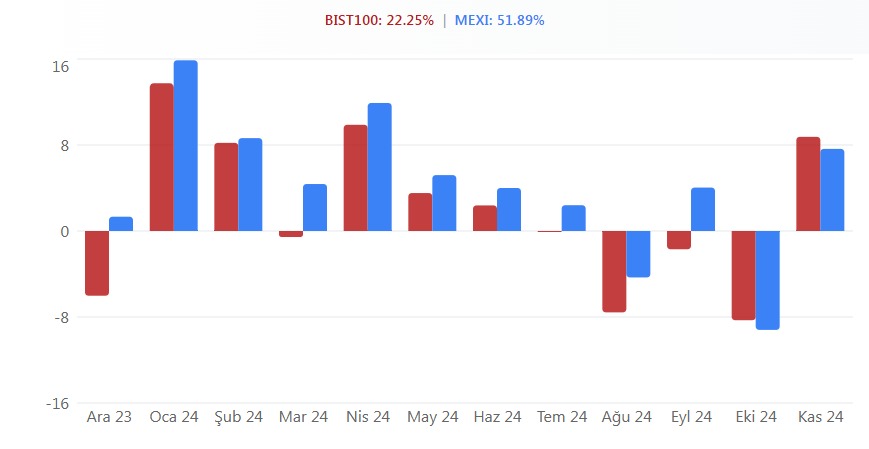Click the blue MEXI bar for Mar 24

click(315, 208)
